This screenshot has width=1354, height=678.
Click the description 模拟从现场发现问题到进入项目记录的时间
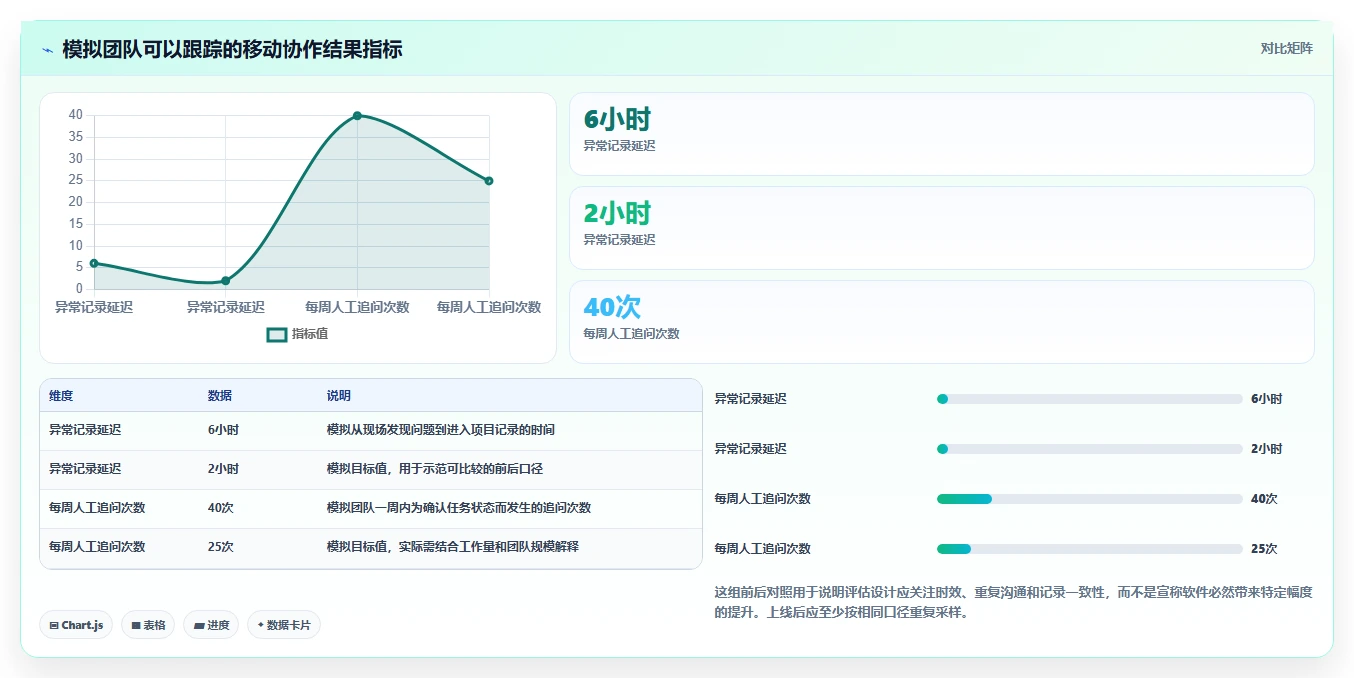(x=441, y=430)
